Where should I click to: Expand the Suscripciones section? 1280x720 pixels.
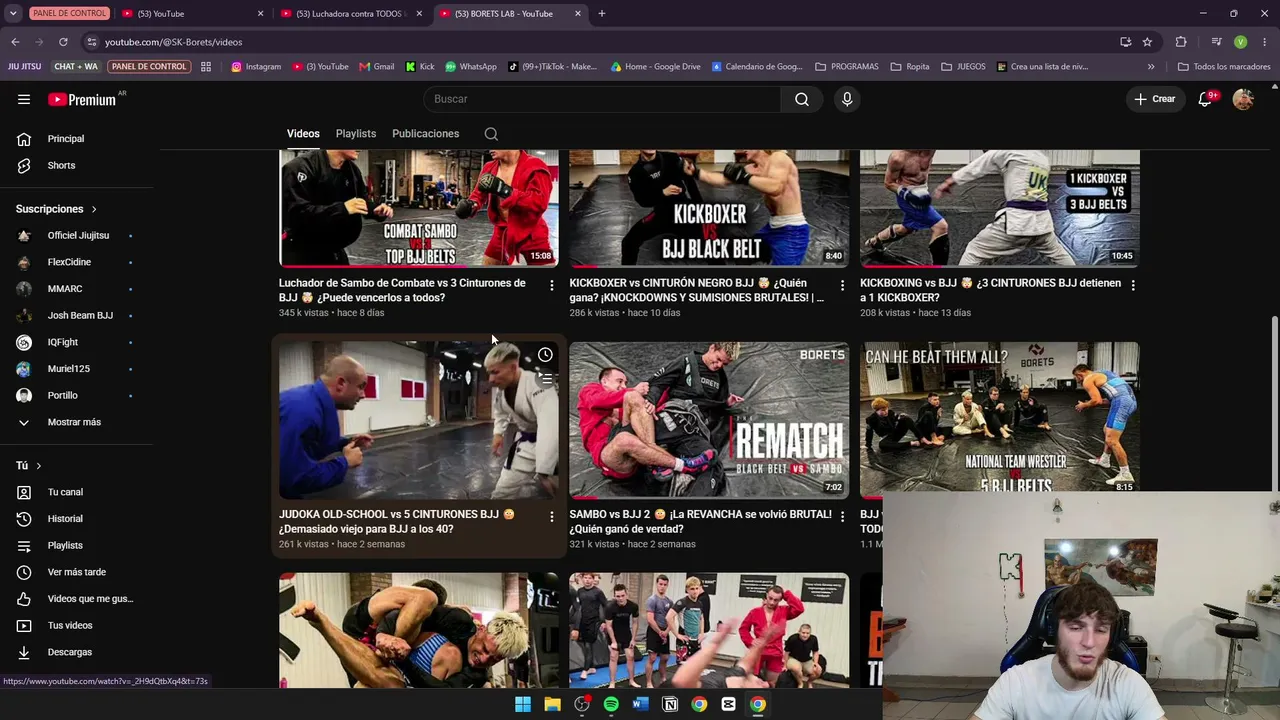click(x=56, y=209)
